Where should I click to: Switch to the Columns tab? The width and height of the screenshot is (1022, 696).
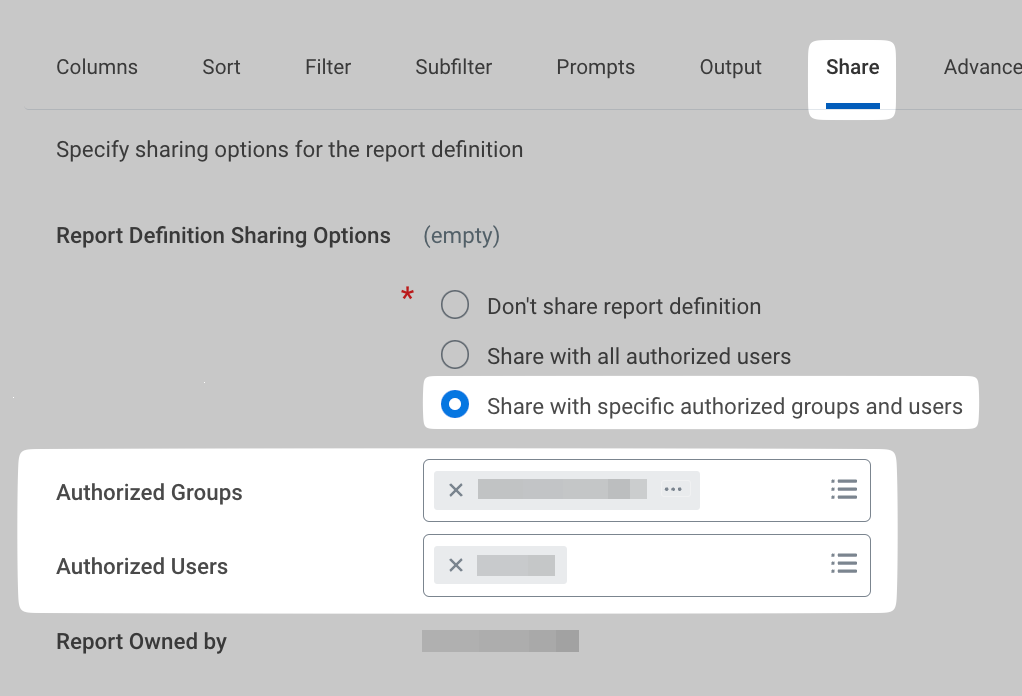[97, 67]
